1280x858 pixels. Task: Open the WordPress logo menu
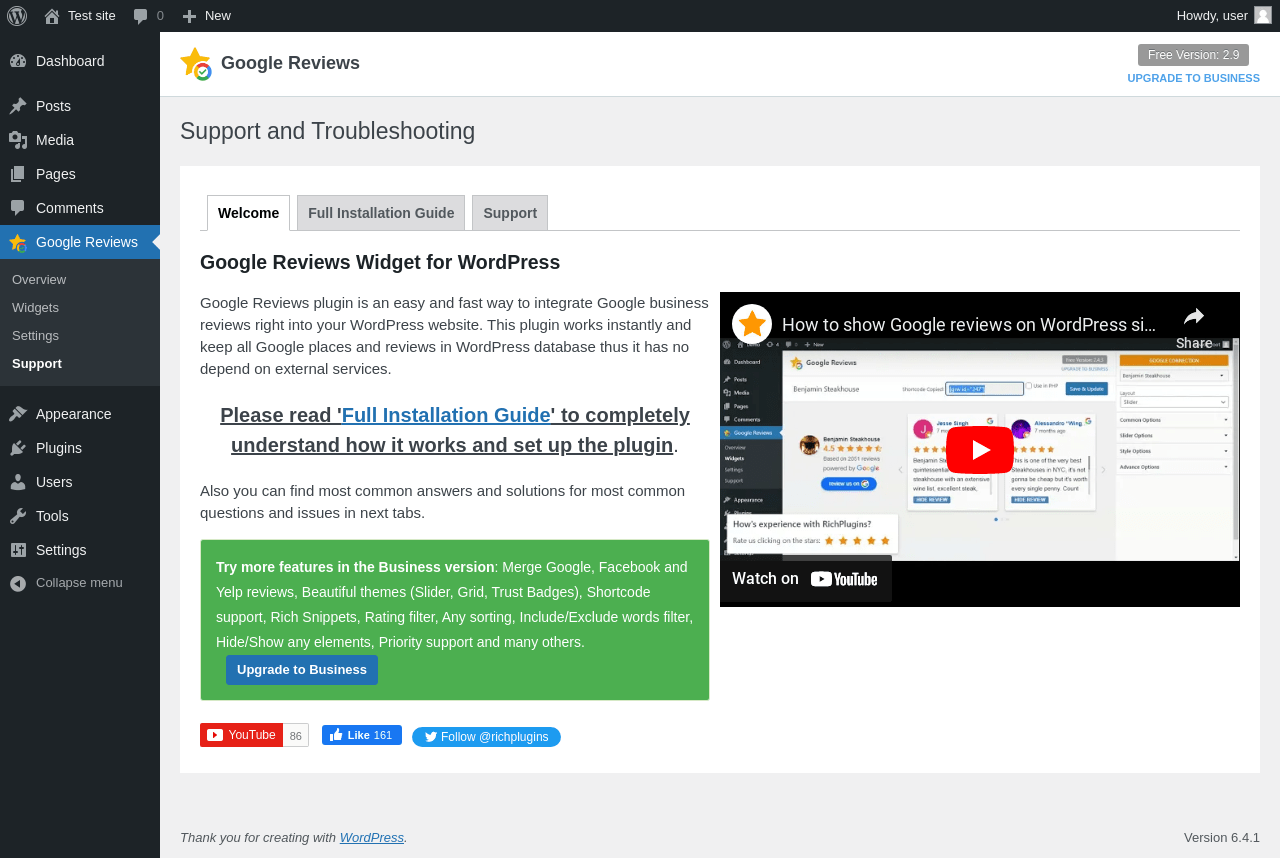point(17,15)
